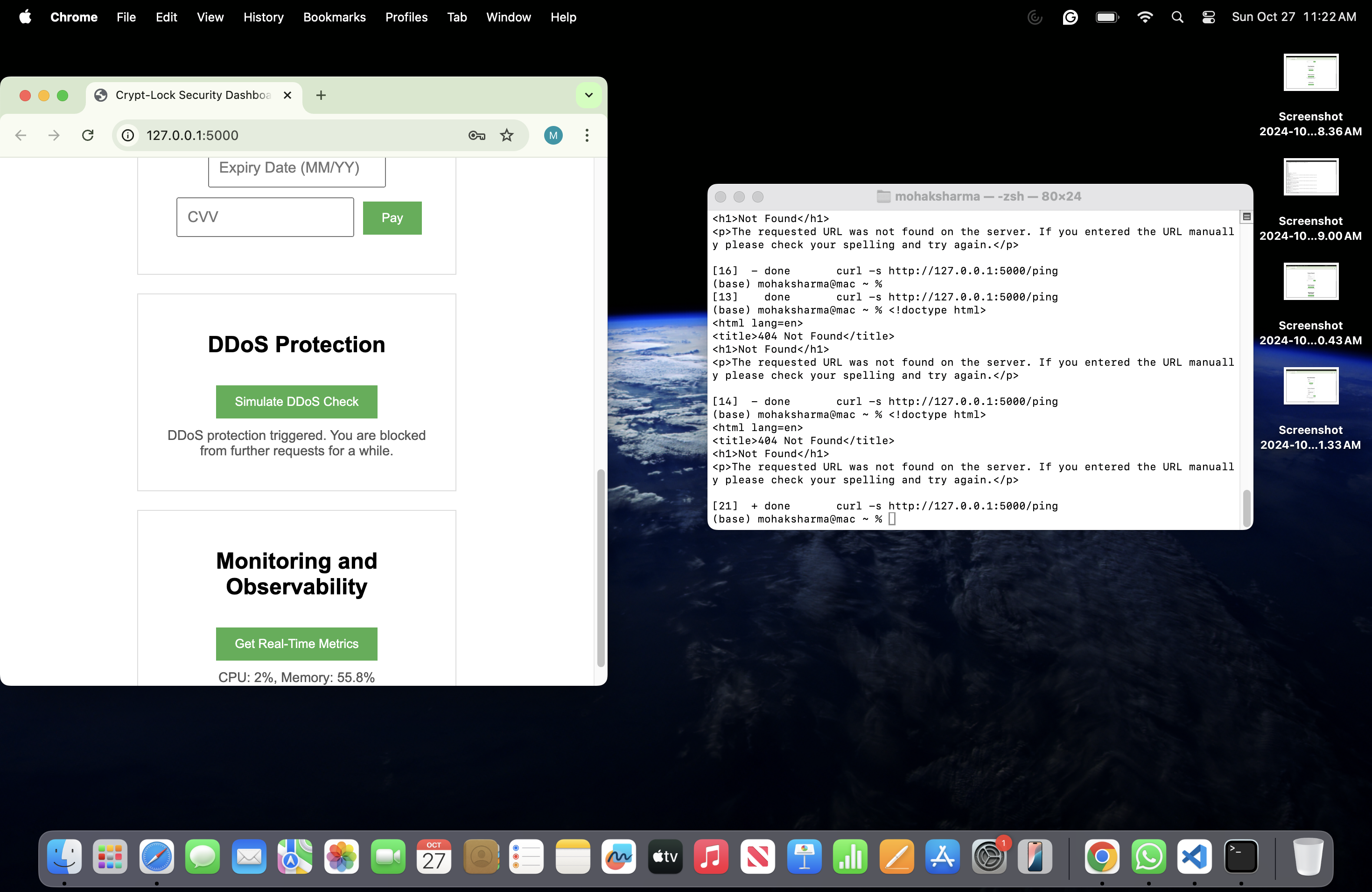This screenshot has width=1372, height=892.
Task: Click the Simulate DDoS Check button
Action: [296, 402]
